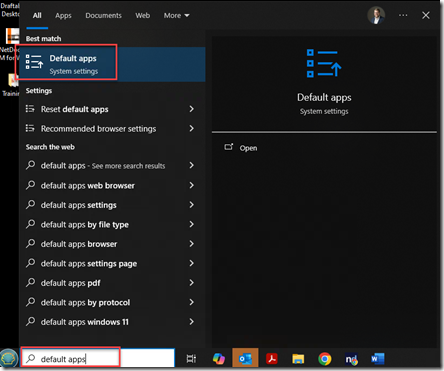
Task: Click the Default apps best match icon
Action: [x=34, y=62]
